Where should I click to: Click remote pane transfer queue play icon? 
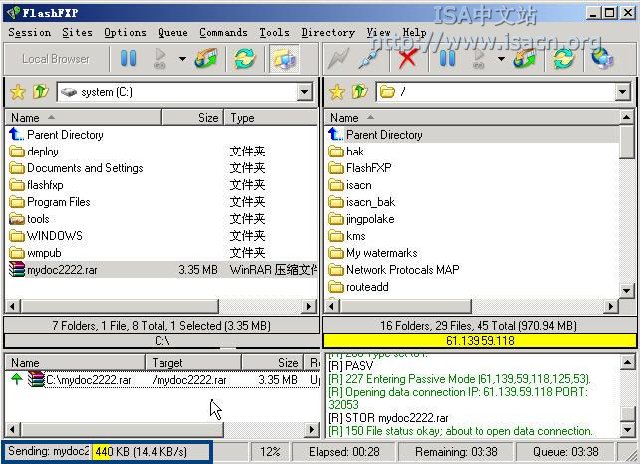click(479, 58)
